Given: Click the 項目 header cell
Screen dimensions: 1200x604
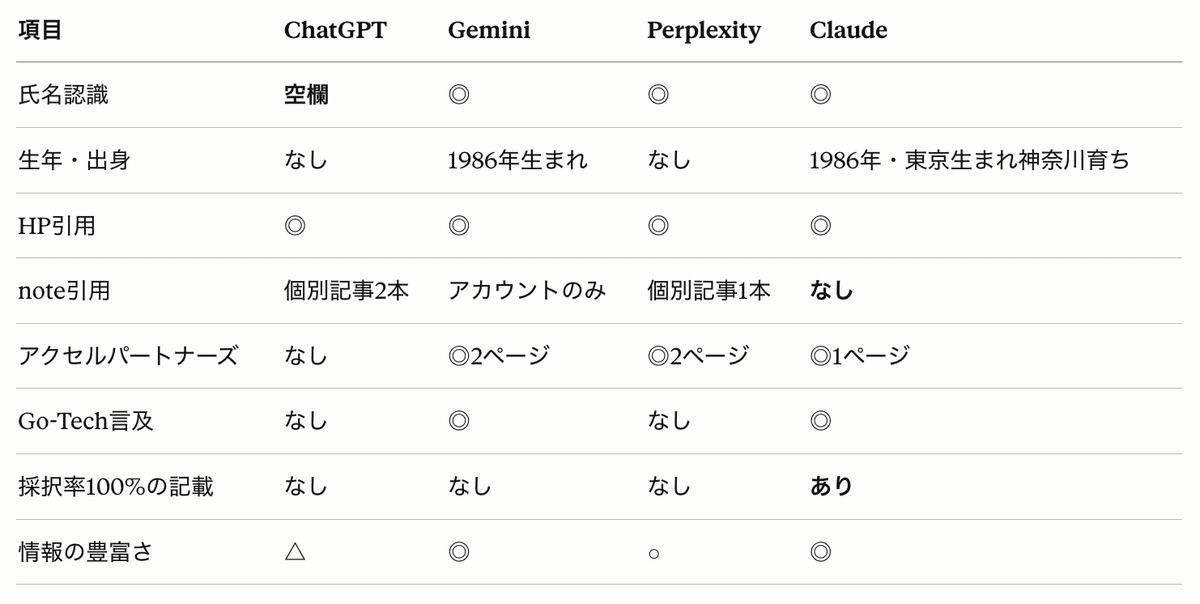Looking at the screenshot, I should click(40, 30).
